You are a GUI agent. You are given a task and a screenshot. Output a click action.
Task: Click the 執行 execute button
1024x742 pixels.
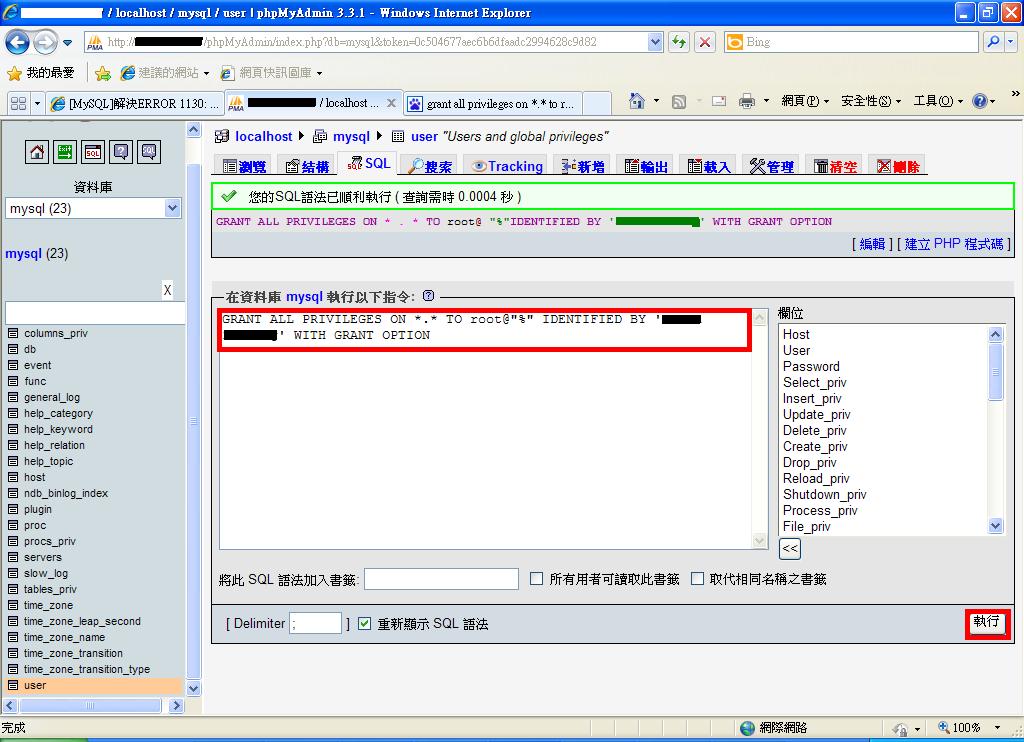pyautogui.click(x=987, y=622)
